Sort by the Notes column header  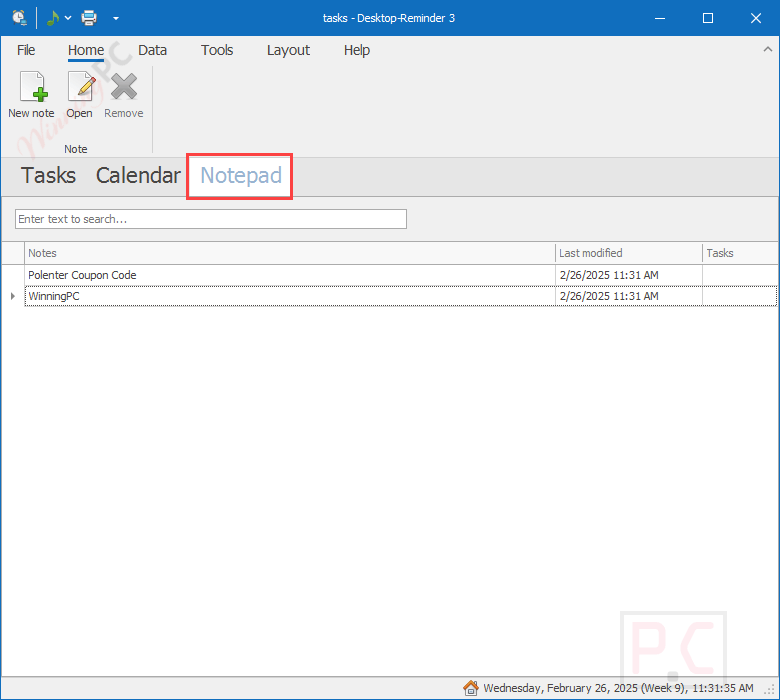point(290,253)
